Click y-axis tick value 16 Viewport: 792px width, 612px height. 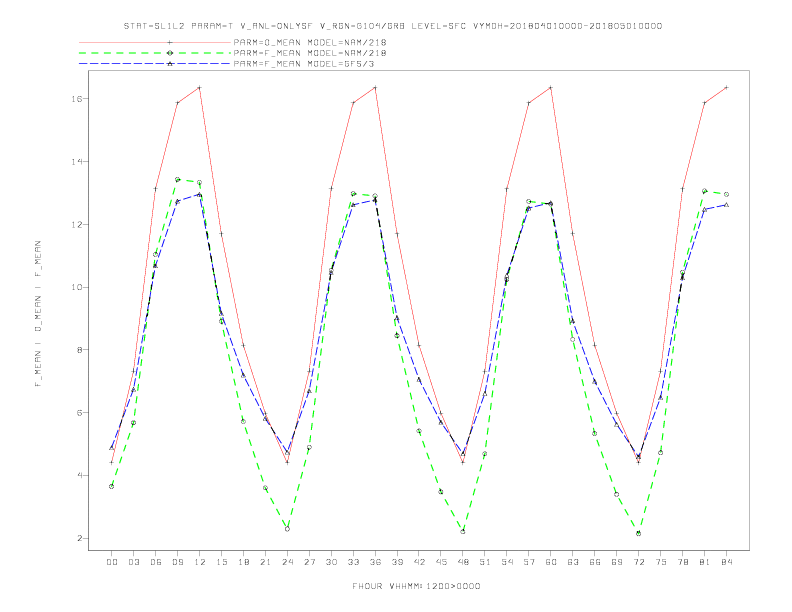(x=79, y=99)
